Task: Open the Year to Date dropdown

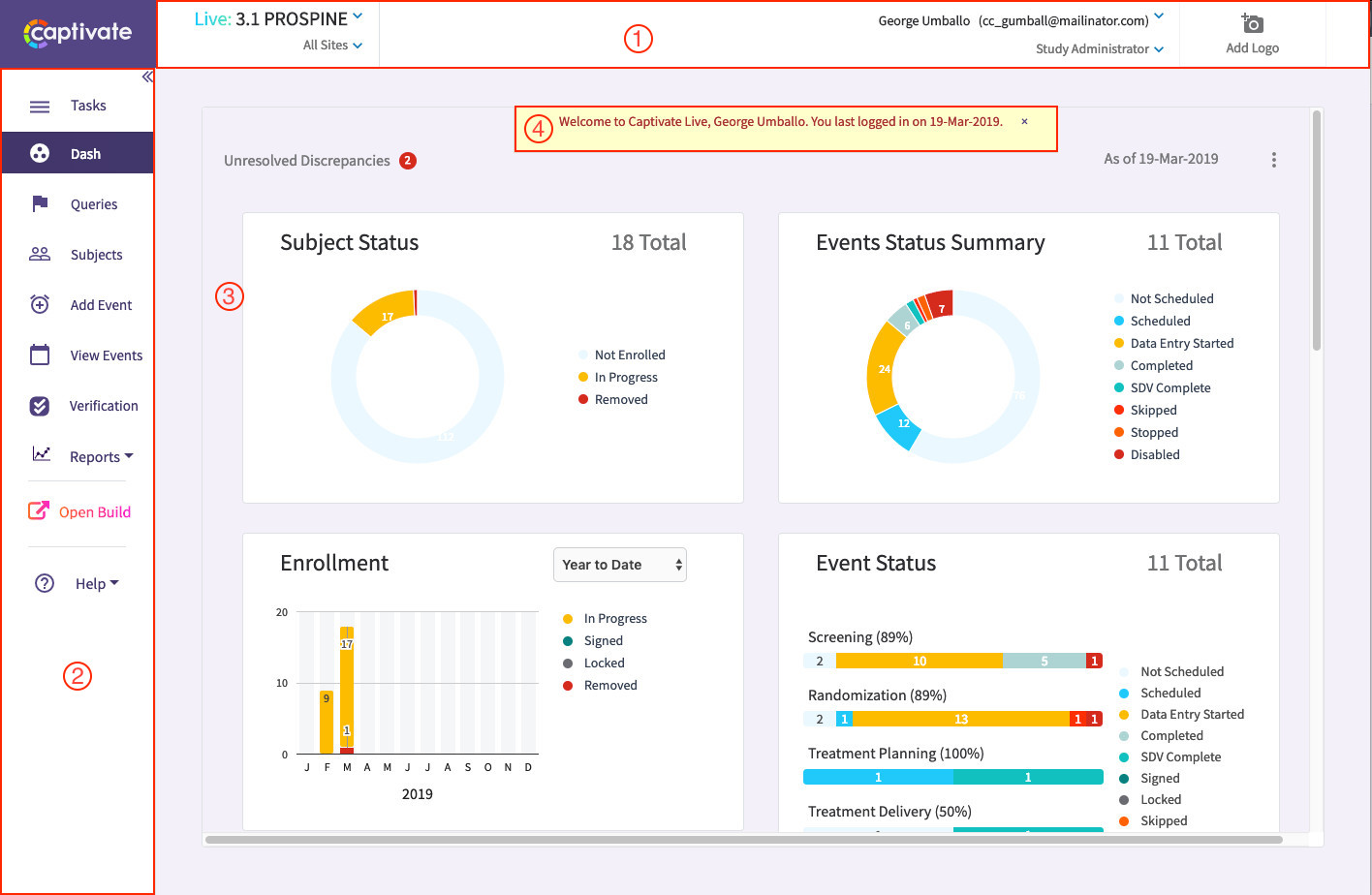Action: [x=619, y=565]
